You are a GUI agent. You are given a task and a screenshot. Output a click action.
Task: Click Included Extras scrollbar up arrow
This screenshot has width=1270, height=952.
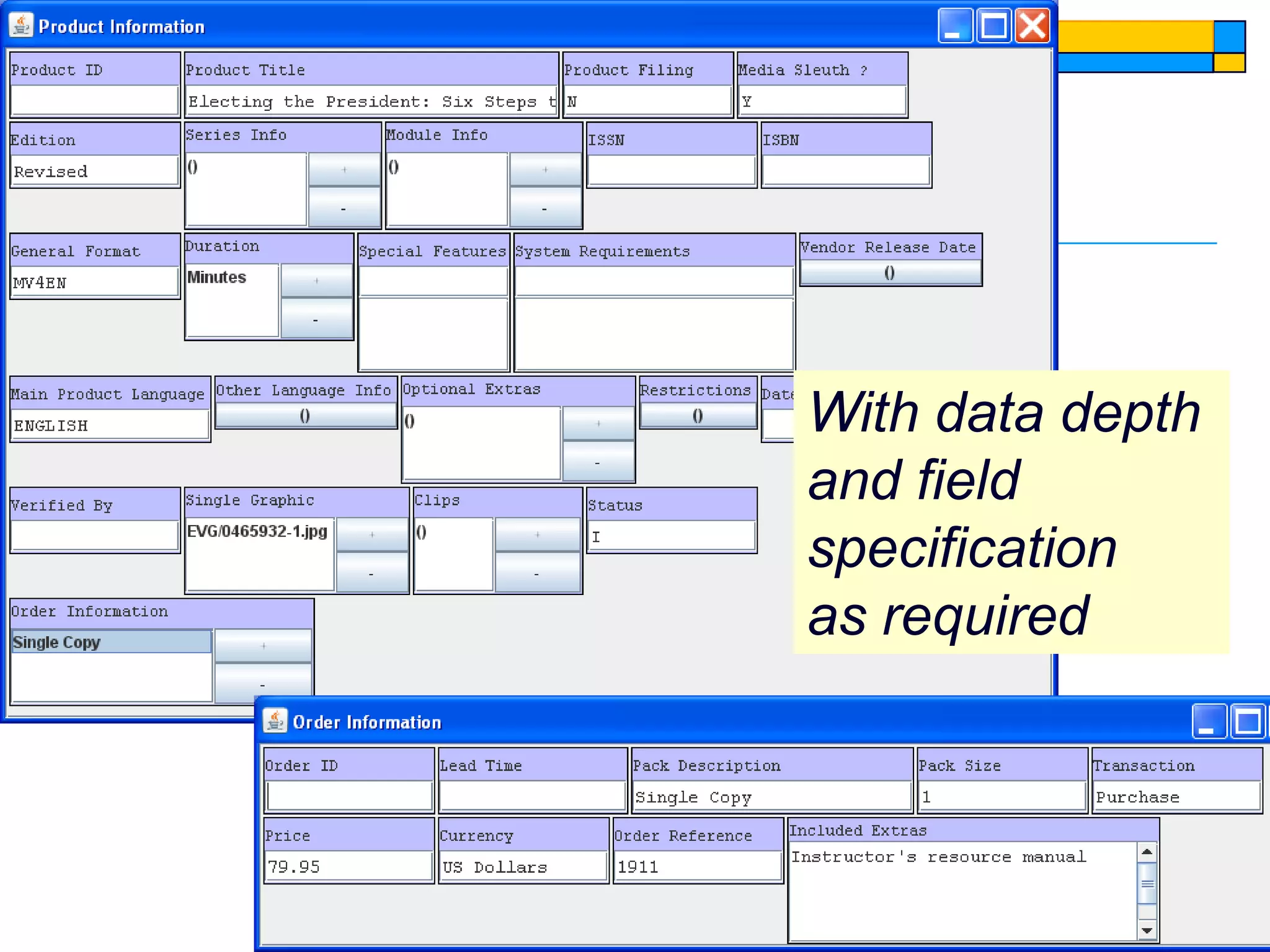(x=1147, y=852)
